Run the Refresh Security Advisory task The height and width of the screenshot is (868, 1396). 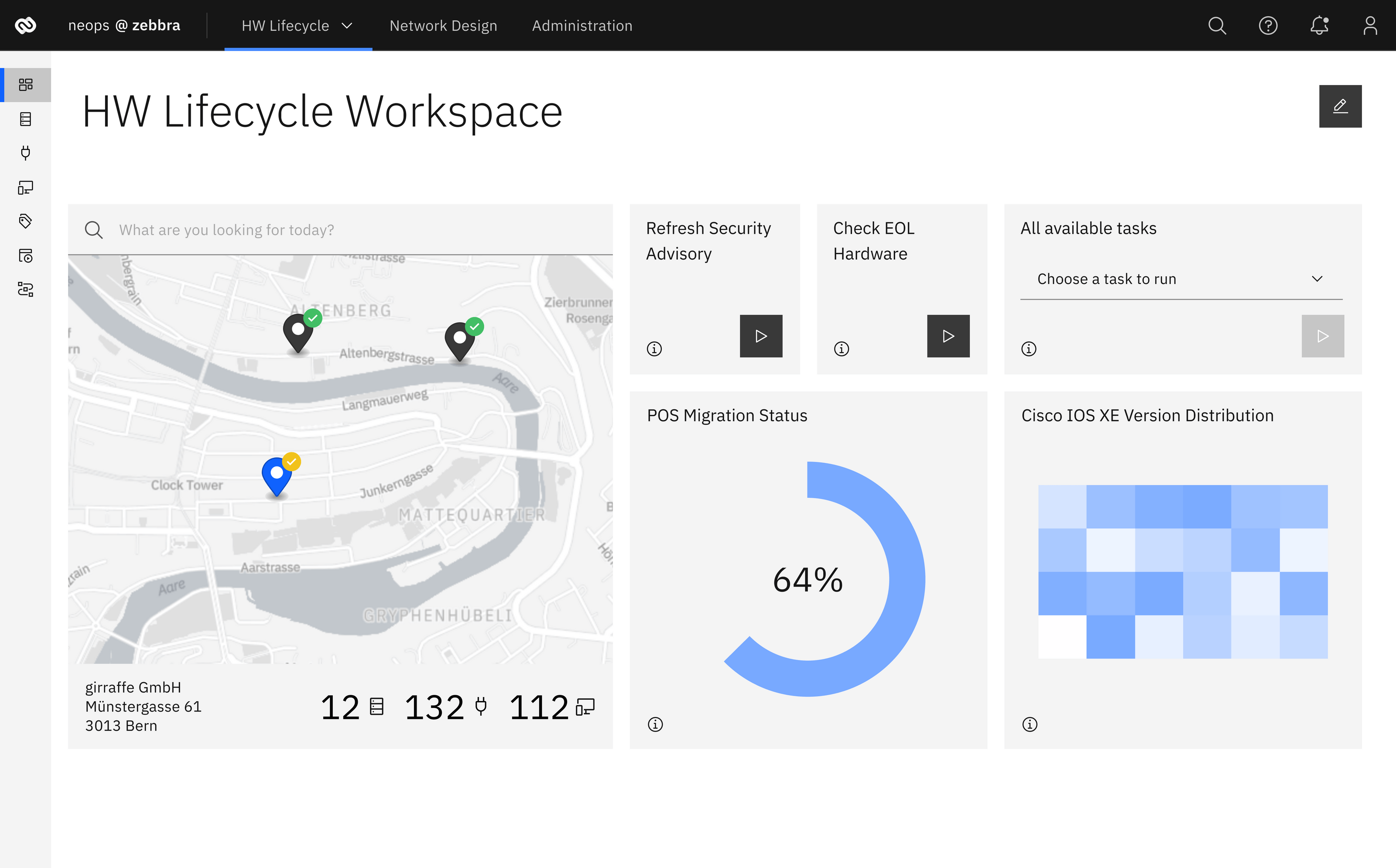(760, 336)
